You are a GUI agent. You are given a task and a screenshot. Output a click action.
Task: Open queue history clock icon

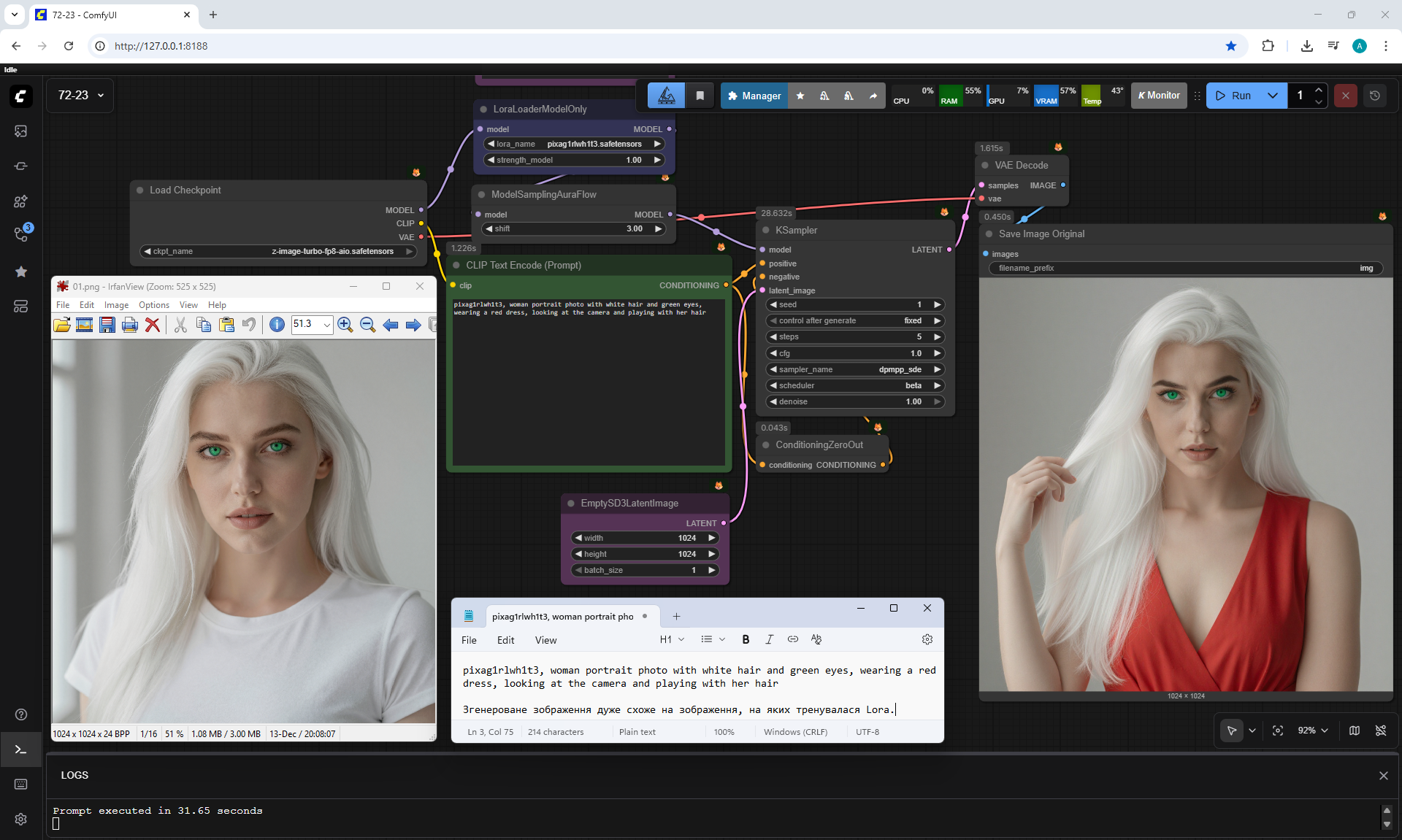click(1374, 96)
